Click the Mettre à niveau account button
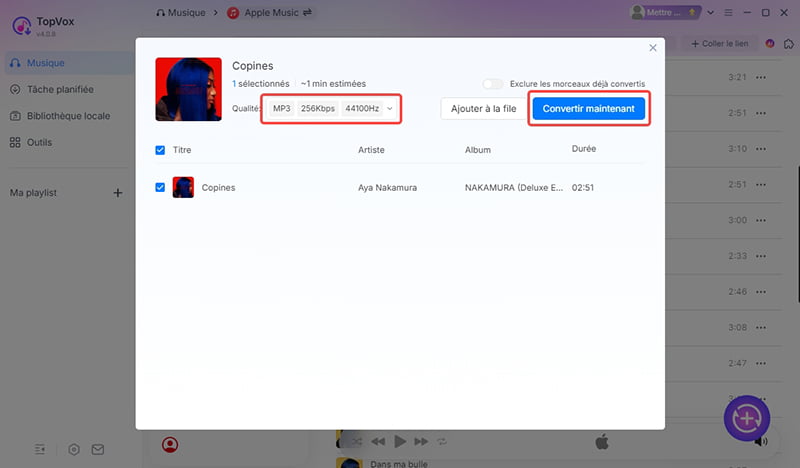Image resolution: width=800 pixels, height=468 pixels. pos(665,13)
